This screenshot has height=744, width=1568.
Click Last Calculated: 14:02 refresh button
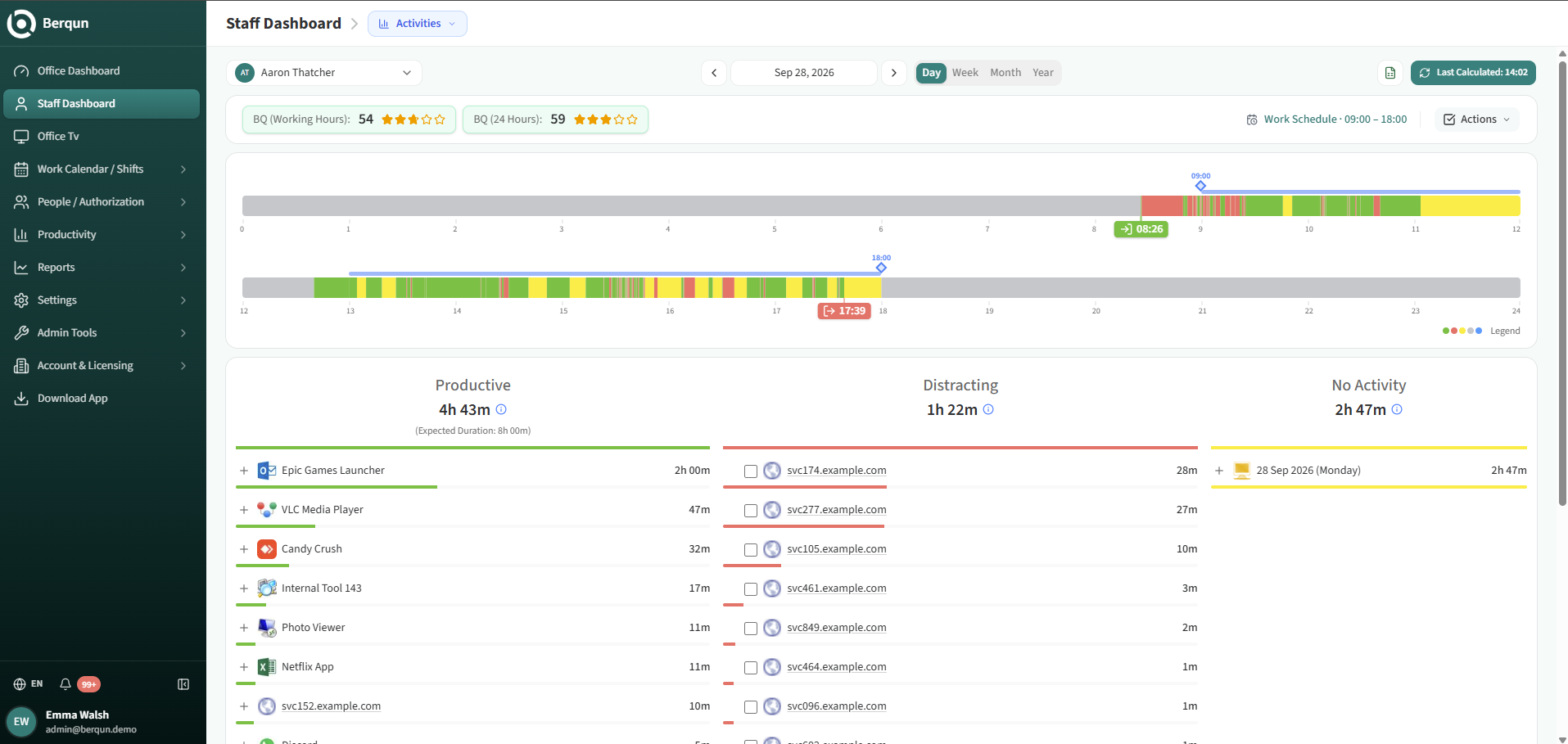(x=1473, y=73)
